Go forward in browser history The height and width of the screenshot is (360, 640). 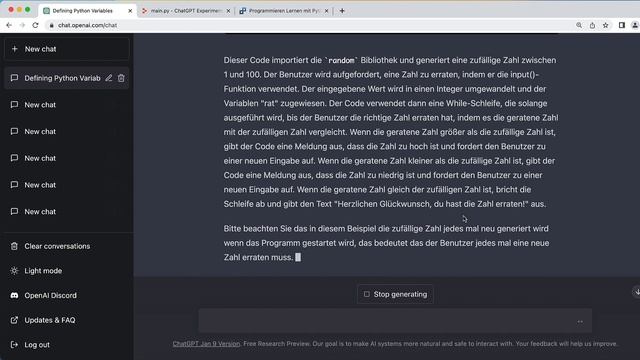point(22,25)
